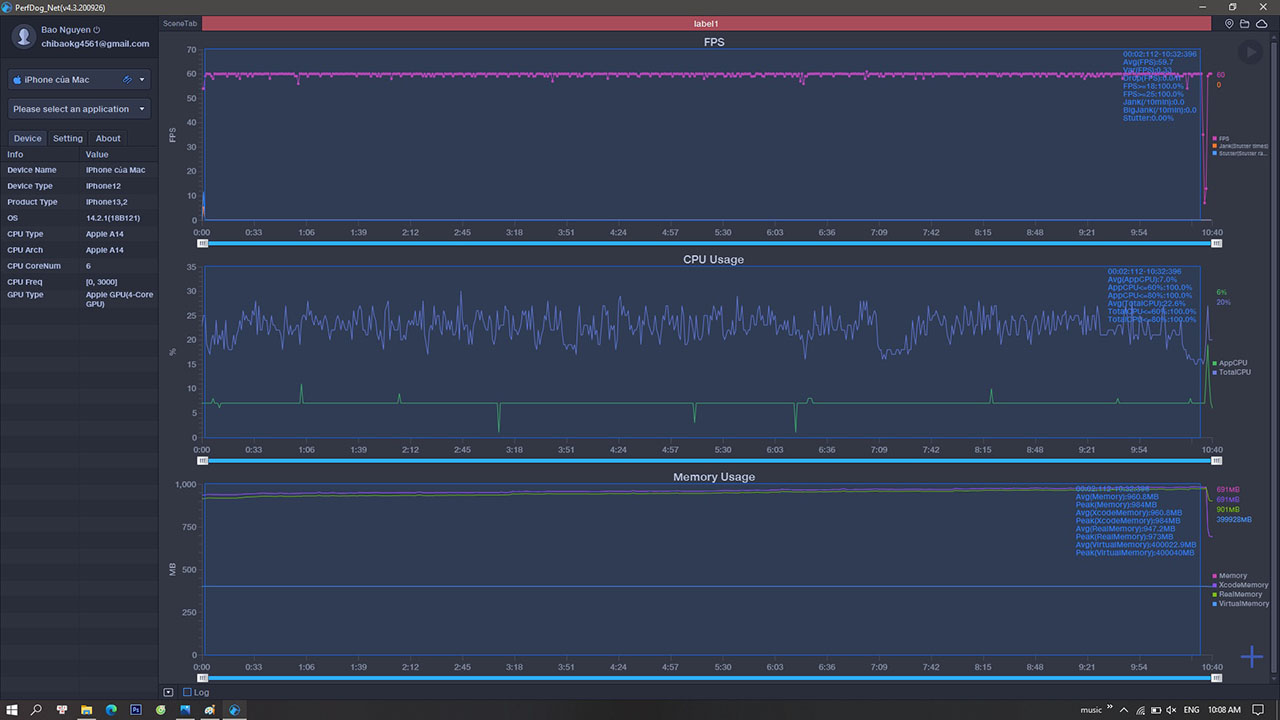
Task: Click the small arrow box left of Log
Action: pyautogui.click(x=168, y=692)
